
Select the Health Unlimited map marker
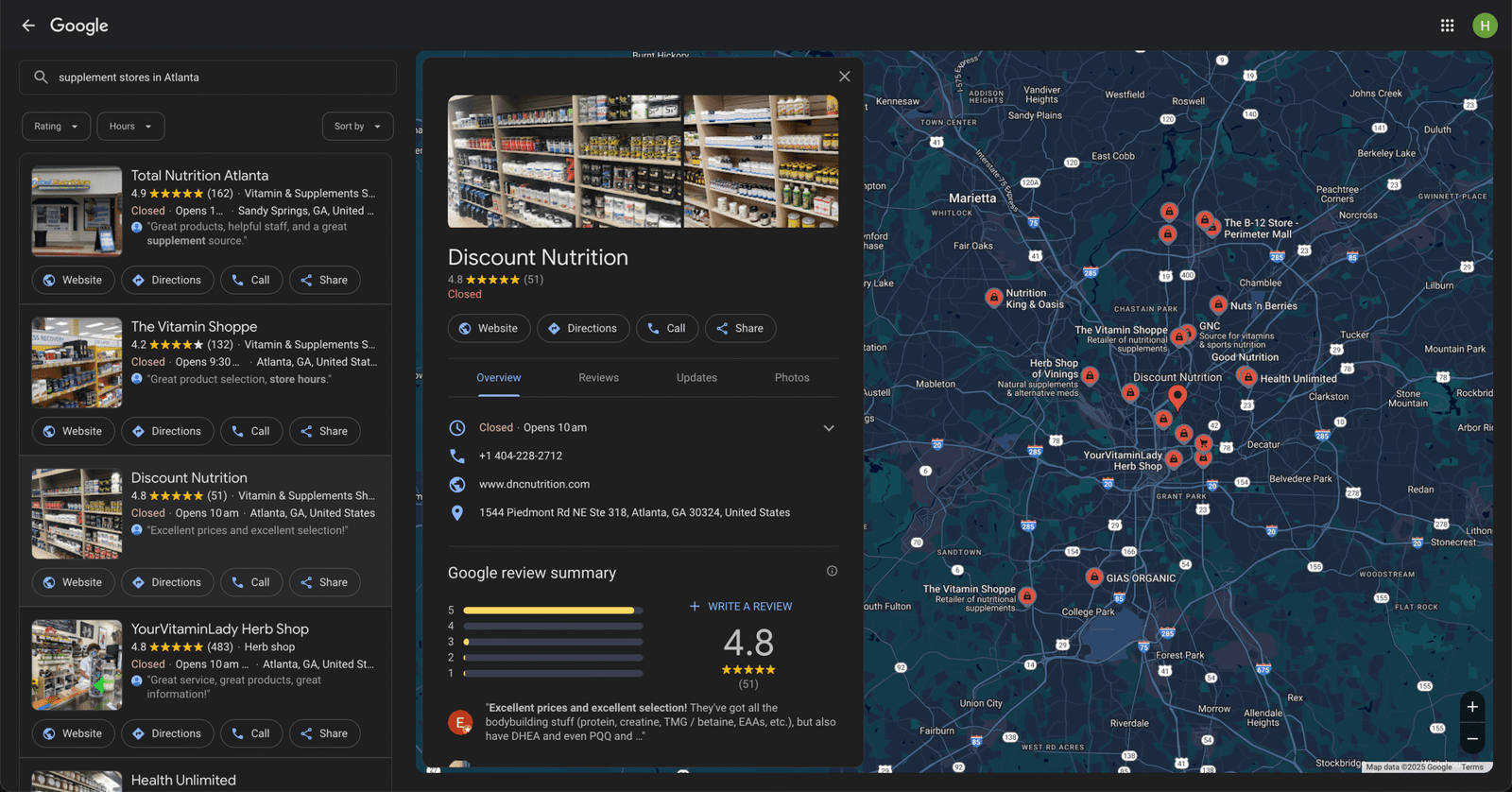pyautogui.click(x=1247, y=377)
